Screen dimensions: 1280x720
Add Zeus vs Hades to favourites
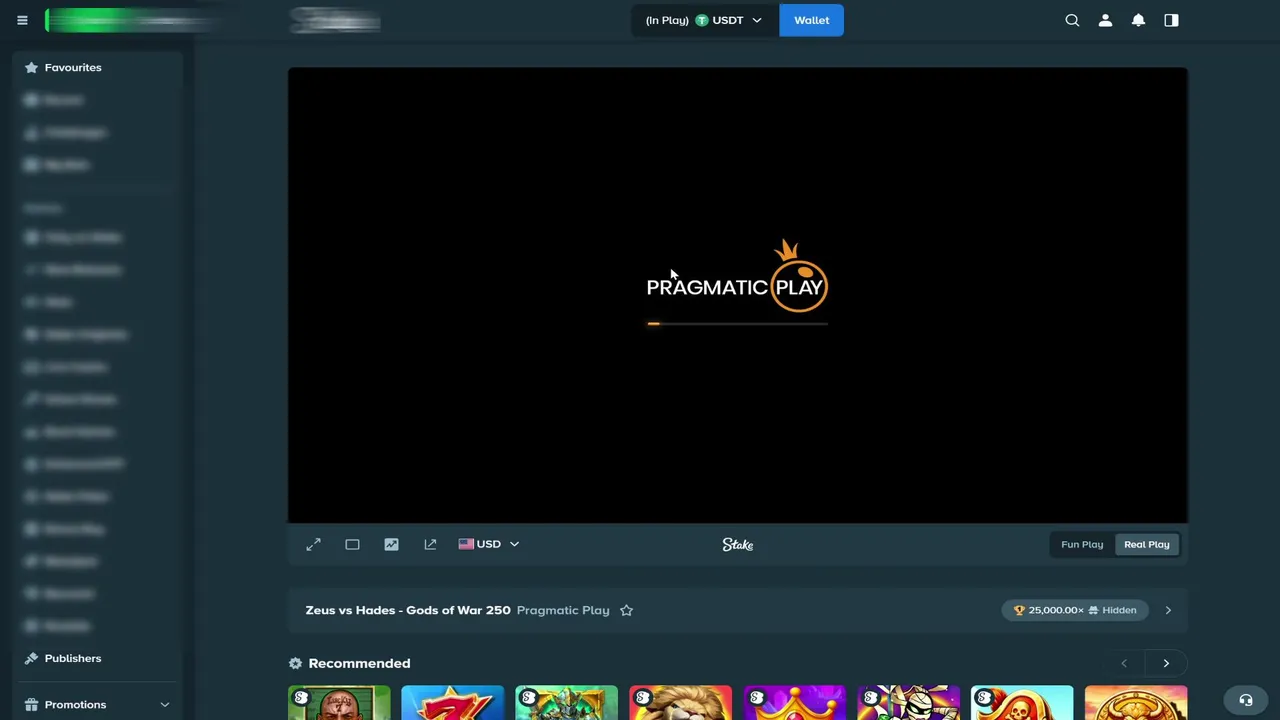tap(626, 610)
